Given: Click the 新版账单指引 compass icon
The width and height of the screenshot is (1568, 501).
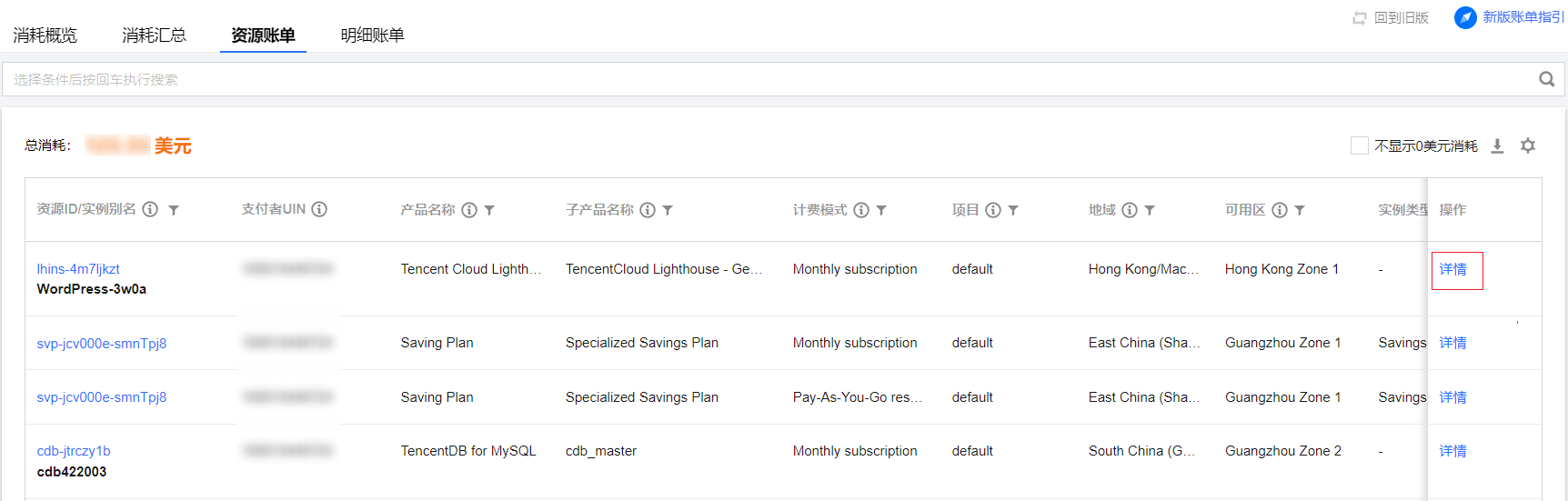Looking at the screenshot, I should coord(1465,17).
